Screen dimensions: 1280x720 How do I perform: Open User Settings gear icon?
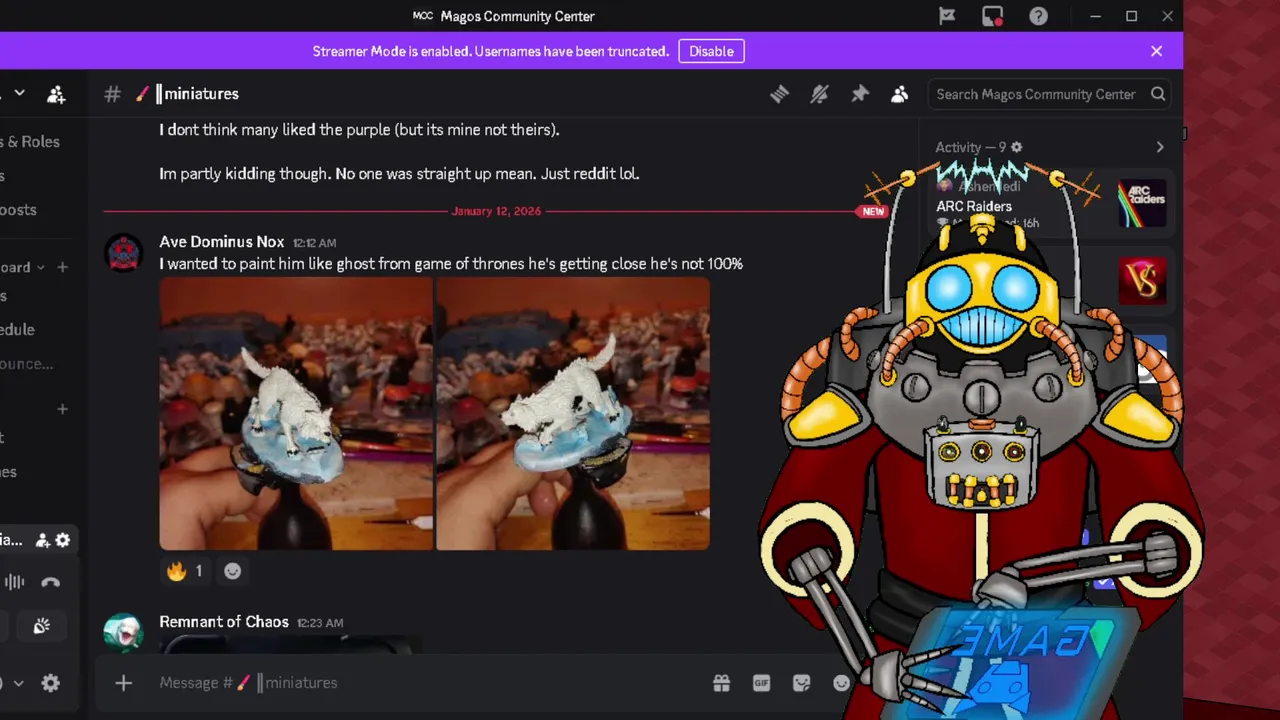(51, 684)
